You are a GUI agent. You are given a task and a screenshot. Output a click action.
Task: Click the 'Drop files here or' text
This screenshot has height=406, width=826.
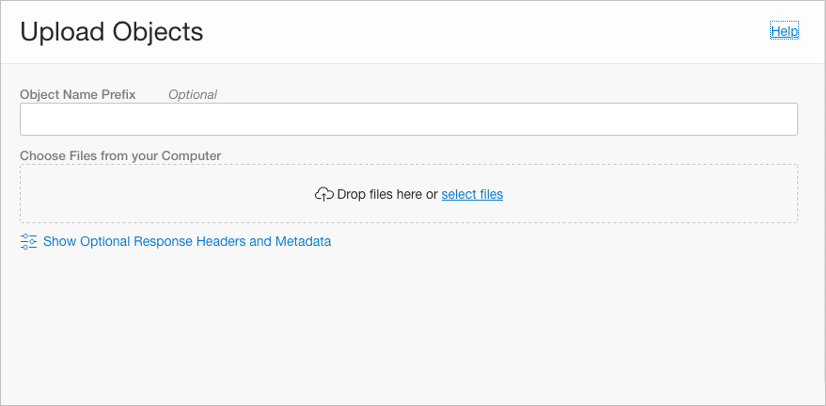click(387, 194)
